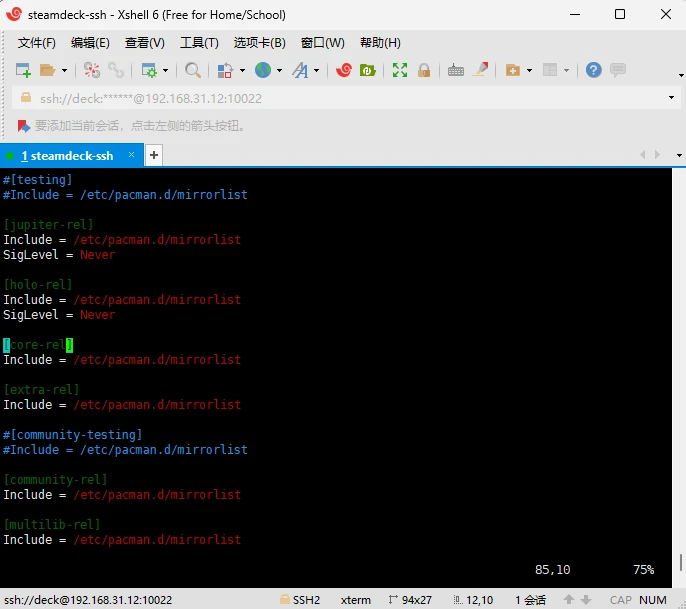Click the New session icon

23,70
